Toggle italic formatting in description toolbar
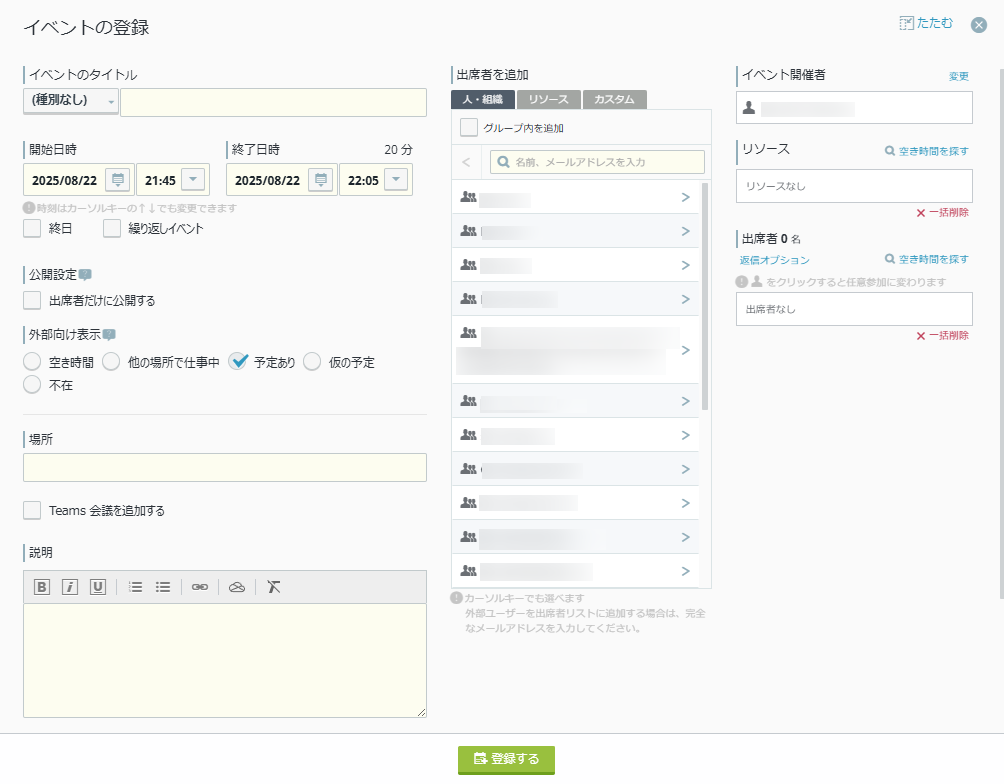Image resolution: width=1004 pixels, height=784 pixels. tap(70, 587)
